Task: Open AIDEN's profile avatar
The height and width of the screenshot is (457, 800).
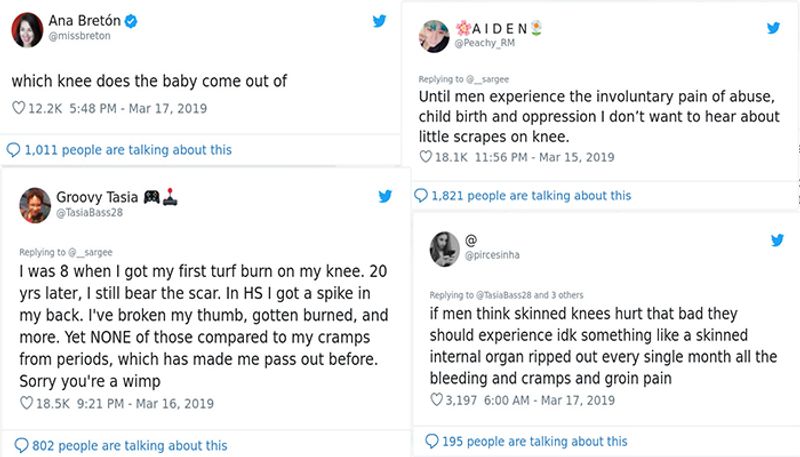Action: [434, 36]
